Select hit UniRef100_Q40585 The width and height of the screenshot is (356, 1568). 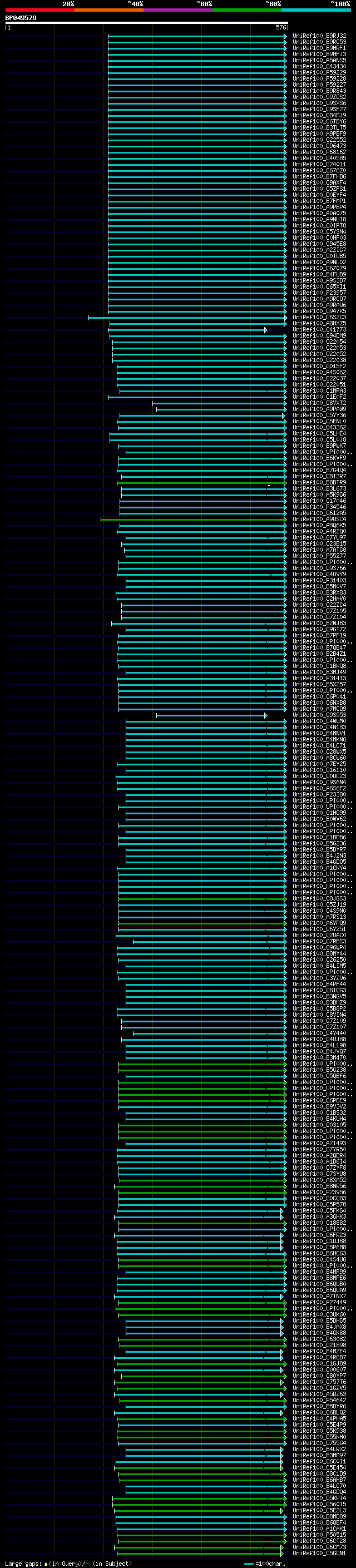[319, 159]
